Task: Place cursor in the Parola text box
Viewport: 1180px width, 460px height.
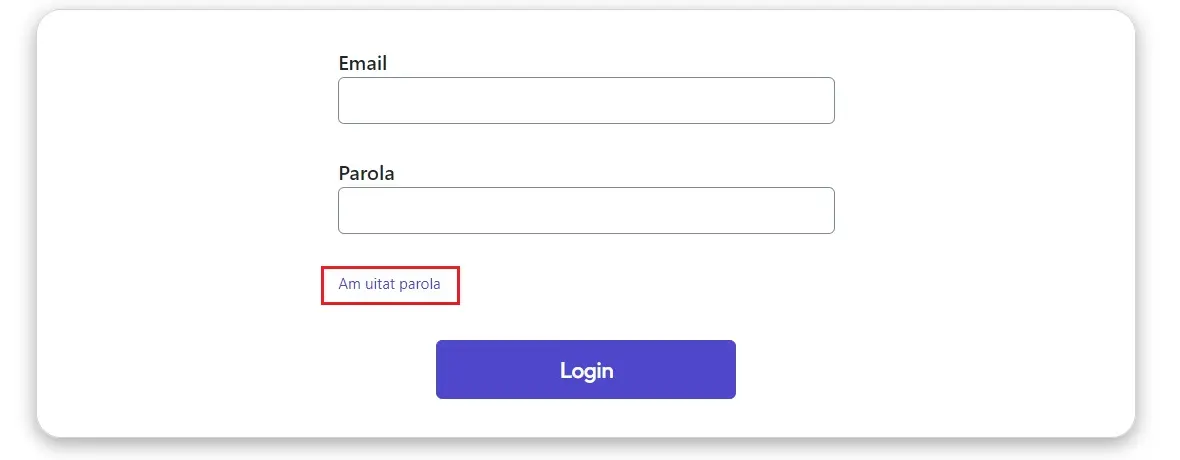Action: (x=586, y=210)
